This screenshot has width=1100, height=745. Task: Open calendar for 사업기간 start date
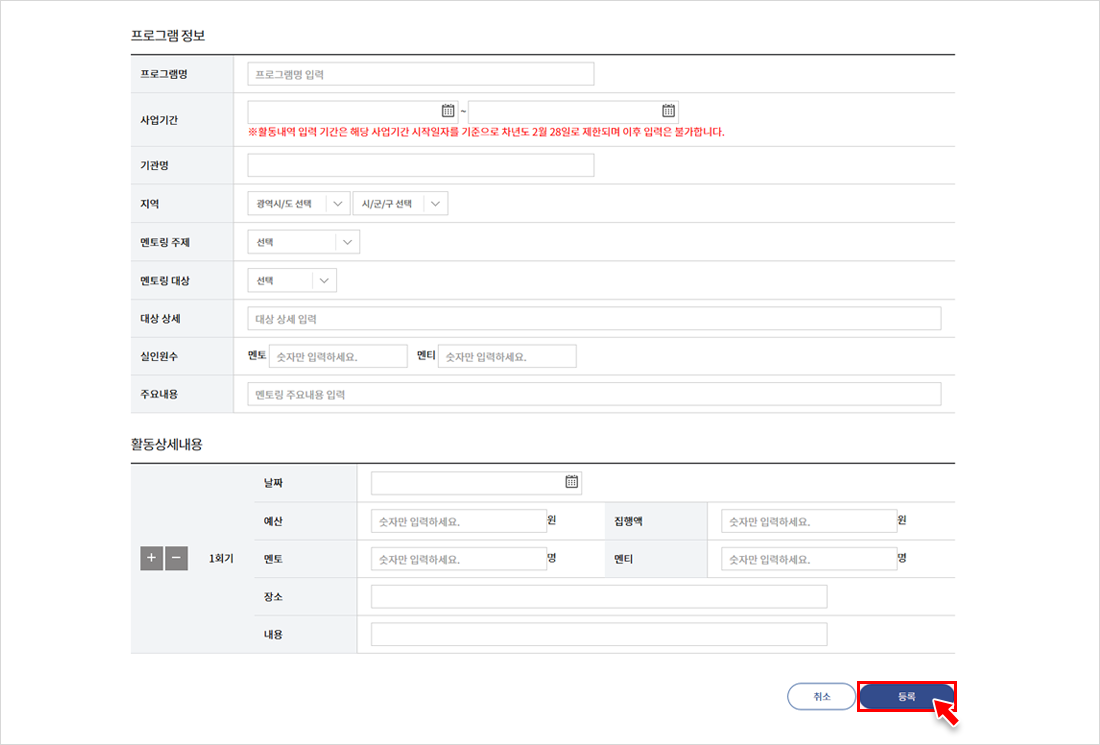pos(448,111)
